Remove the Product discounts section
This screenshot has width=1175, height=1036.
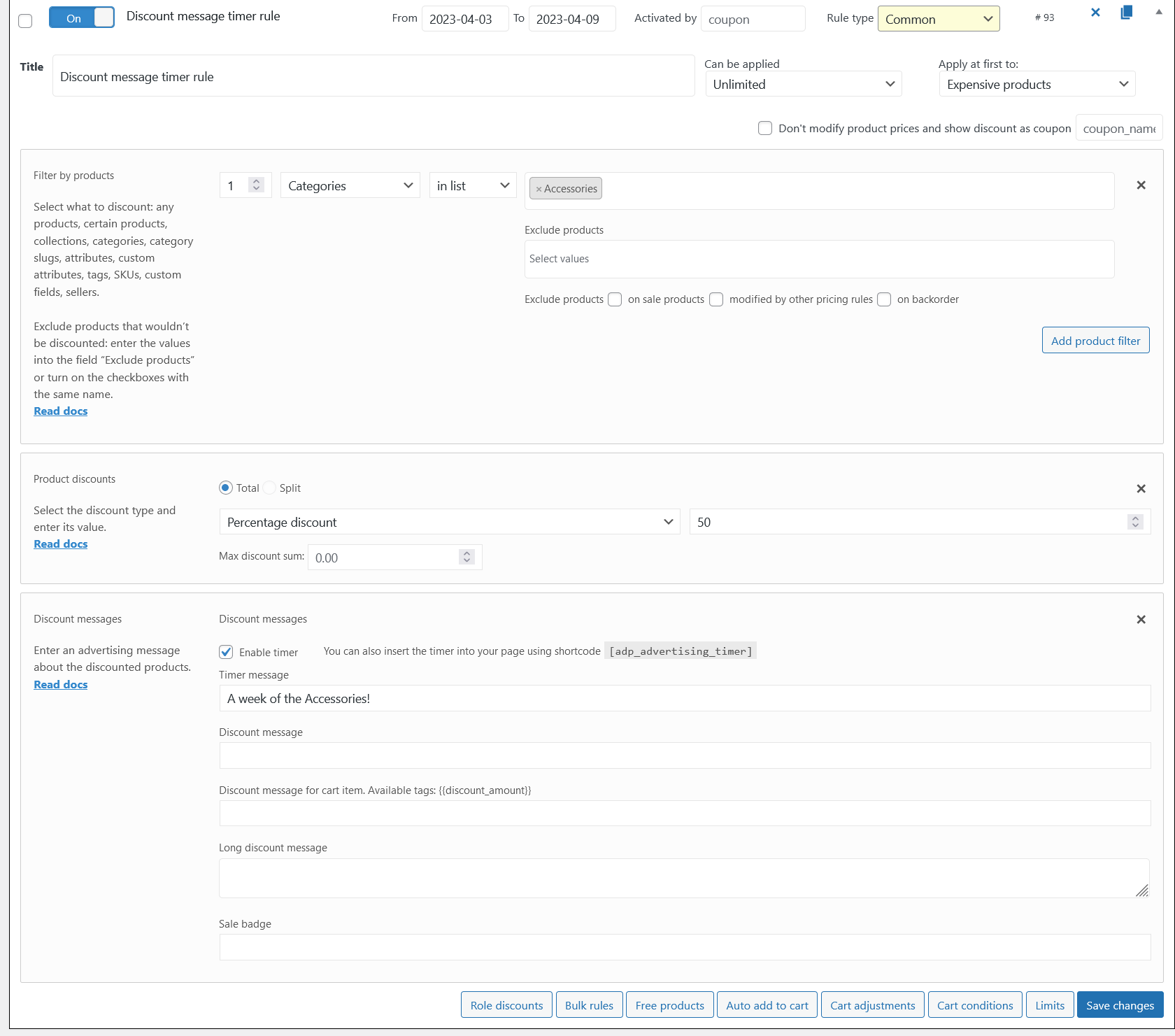click(x=1141, y=489)
